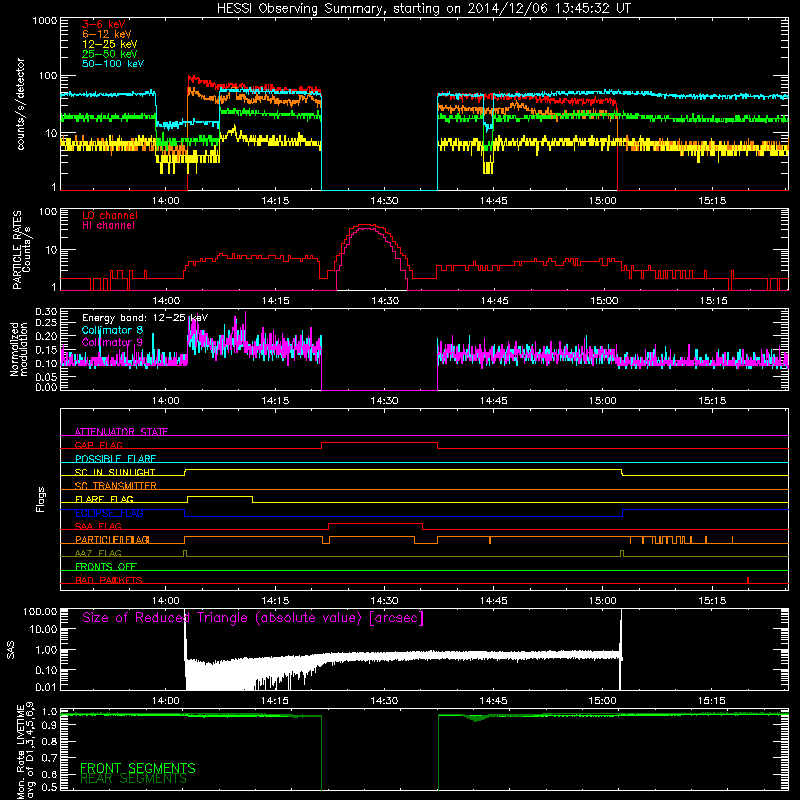Select the 14:45 time label under flags plot
Image resolution: width=800 pixels, height=800 pixels.
[x=493, y=601]
